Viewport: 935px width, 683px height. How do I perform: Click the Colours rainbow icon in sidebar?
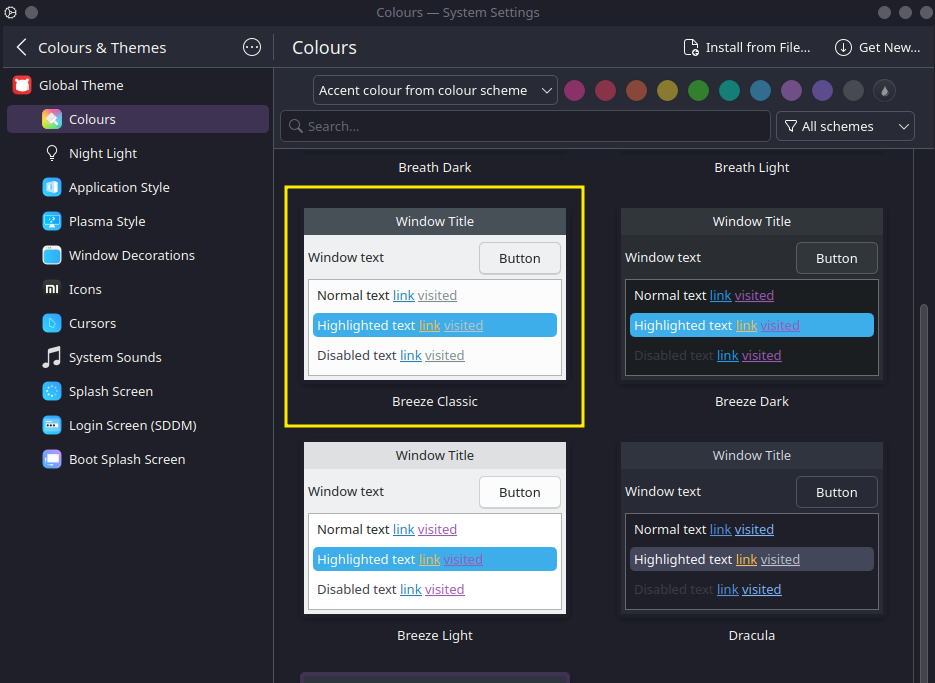(52, 119)
